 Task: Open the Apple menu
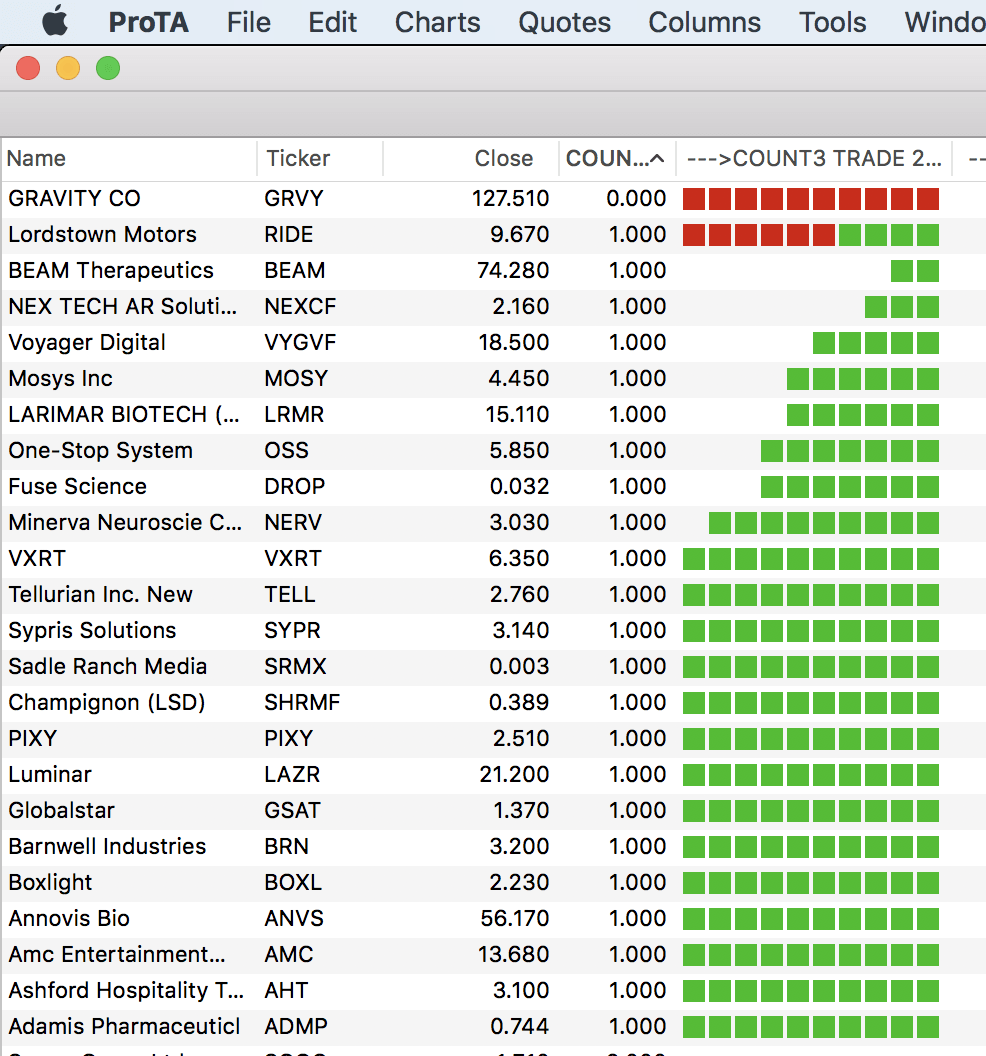(x=55, y=22)
